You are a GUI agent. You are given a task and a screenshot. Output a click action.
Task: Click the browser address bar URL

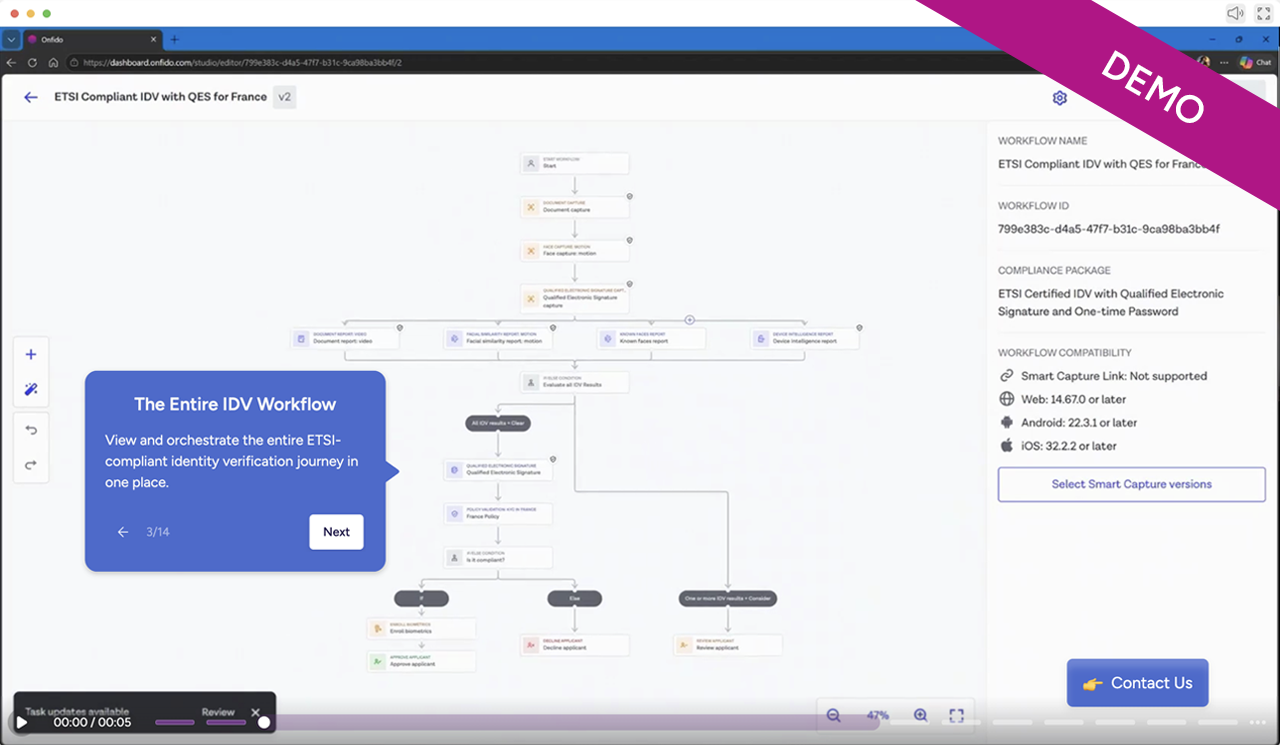243,62
